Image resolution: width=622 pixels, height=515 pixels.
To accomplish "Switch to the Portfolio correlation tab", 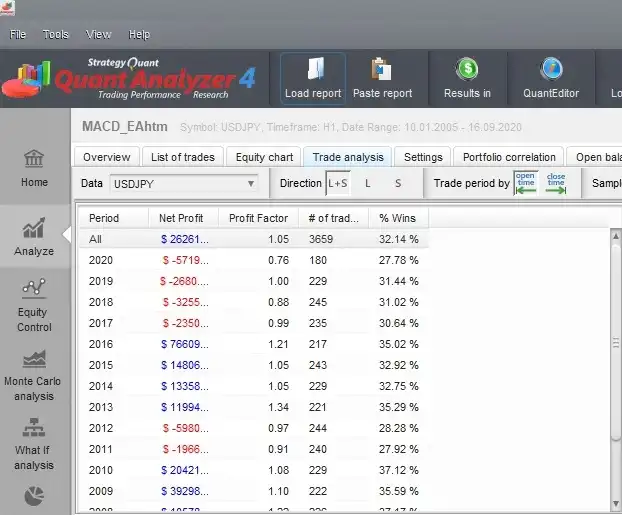I will [509, 157].
